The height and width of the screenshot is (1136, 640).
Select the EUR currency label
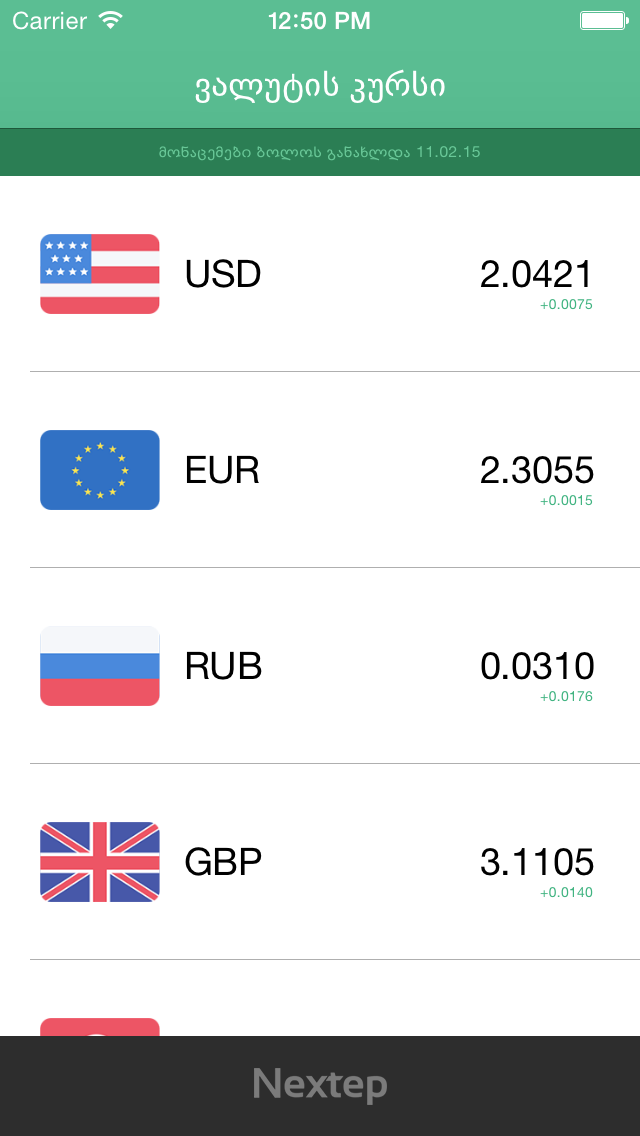222,470
